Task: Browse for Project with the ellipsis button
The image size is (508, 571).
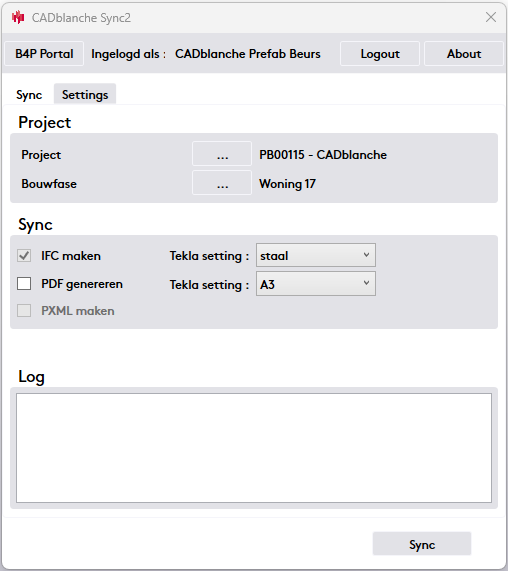Action: 222,154
